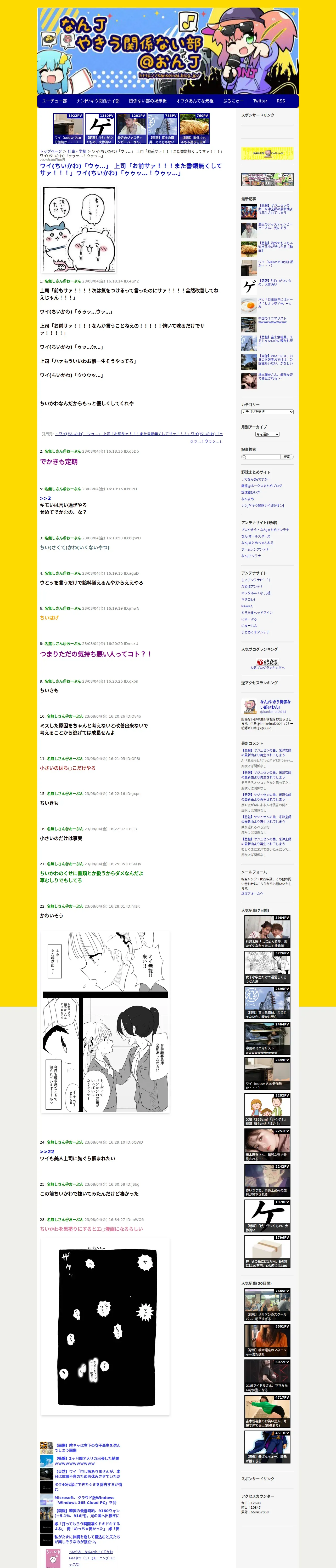Viewport: 336px width, 1568px height.
Task: Open ちいかわ book product link at bottom
Action: tap(92, 1558)
